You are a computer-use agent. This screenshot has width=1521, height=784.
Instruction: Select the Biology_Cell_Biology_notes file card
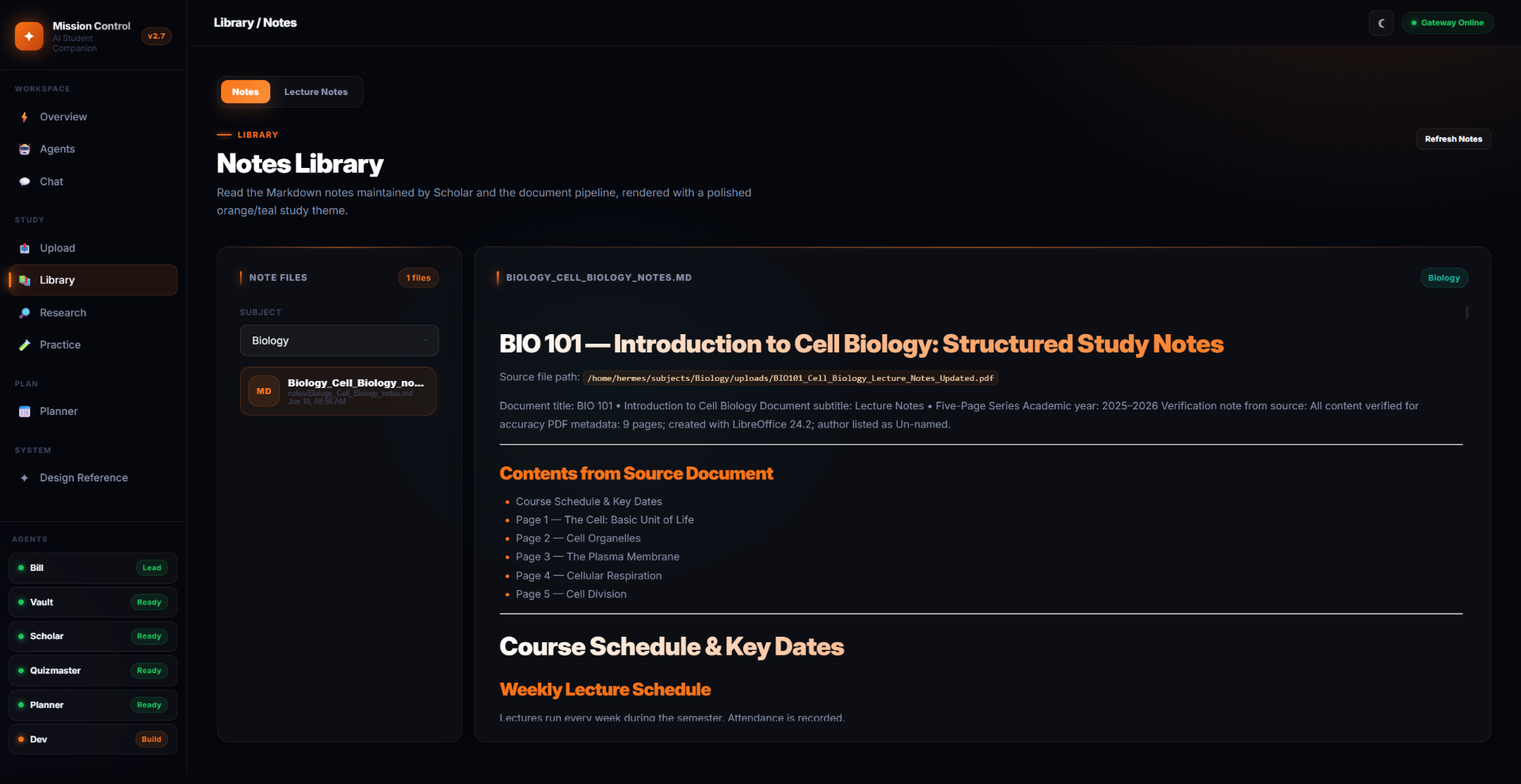(x=338, y=391)
